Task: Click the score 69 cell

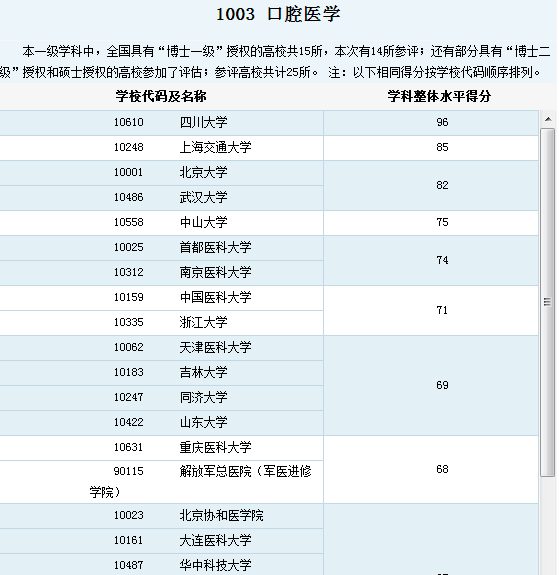Action: [431, 385]
